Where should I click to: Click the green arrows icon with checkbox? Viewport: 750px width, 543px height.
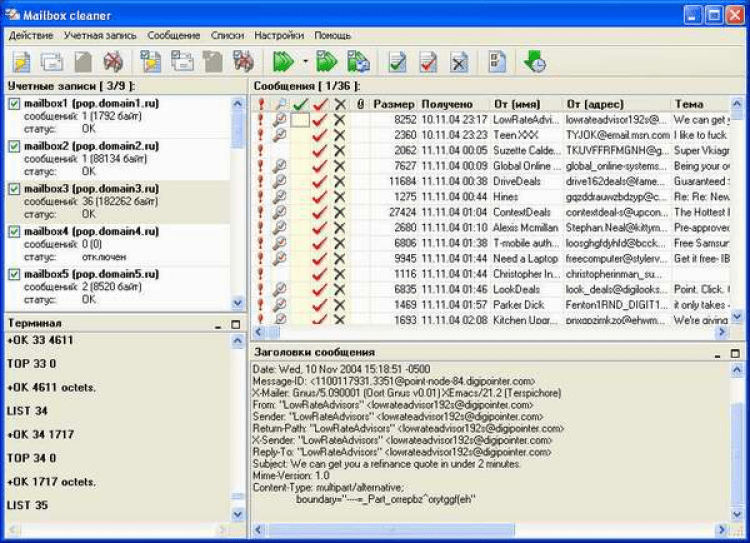coord(327,62)
